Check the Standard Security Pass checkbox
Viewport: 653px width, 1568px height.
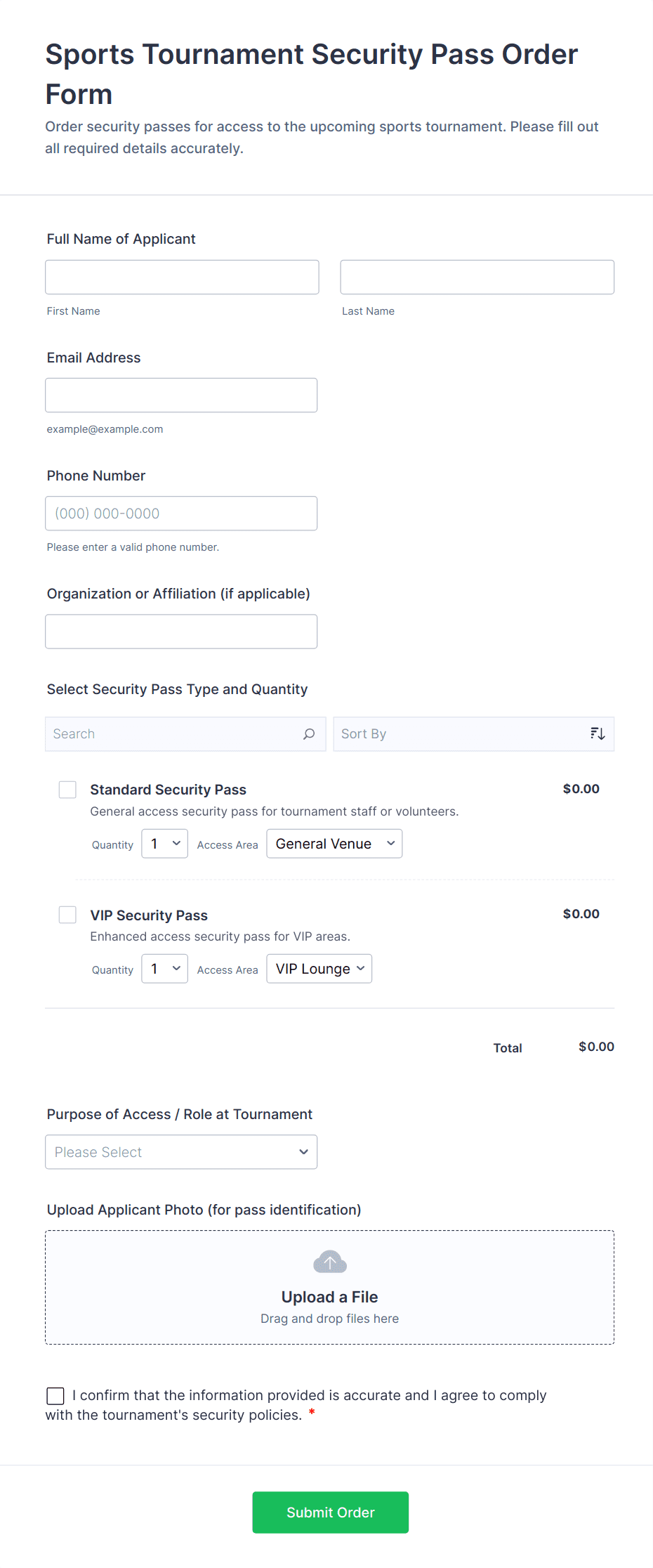click(x=67, y=790)
